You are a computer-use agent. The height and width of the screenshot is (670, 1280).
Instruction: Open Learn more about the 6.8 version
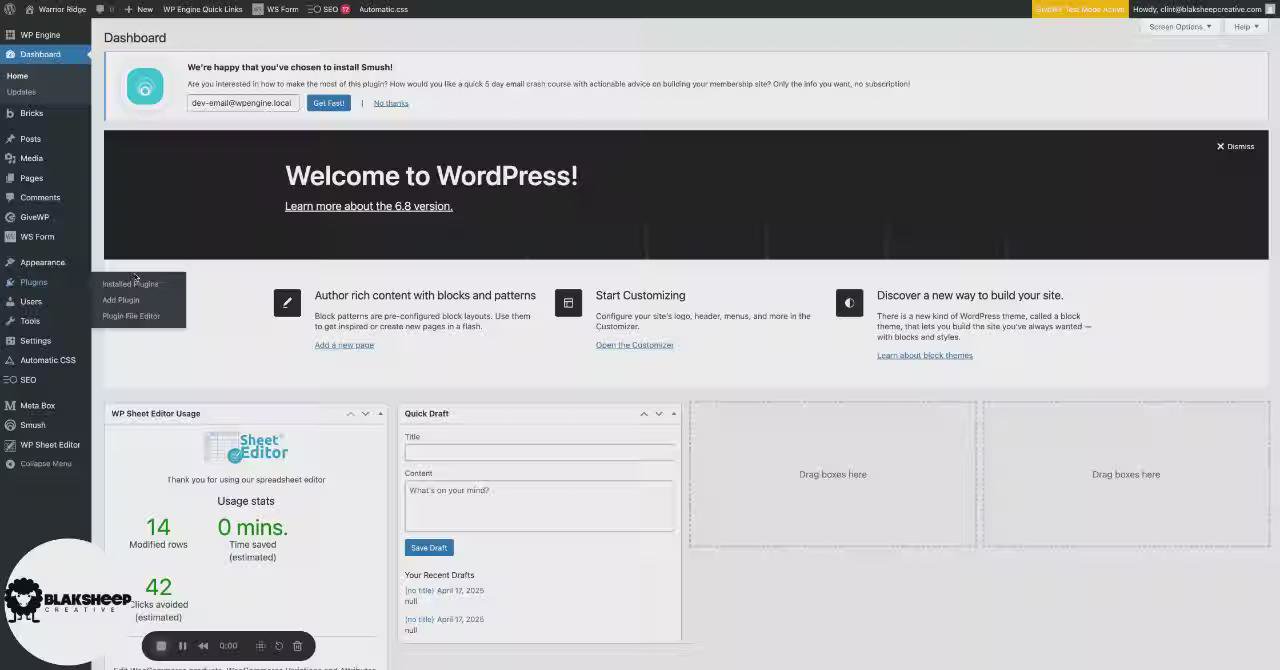point(369,206)
